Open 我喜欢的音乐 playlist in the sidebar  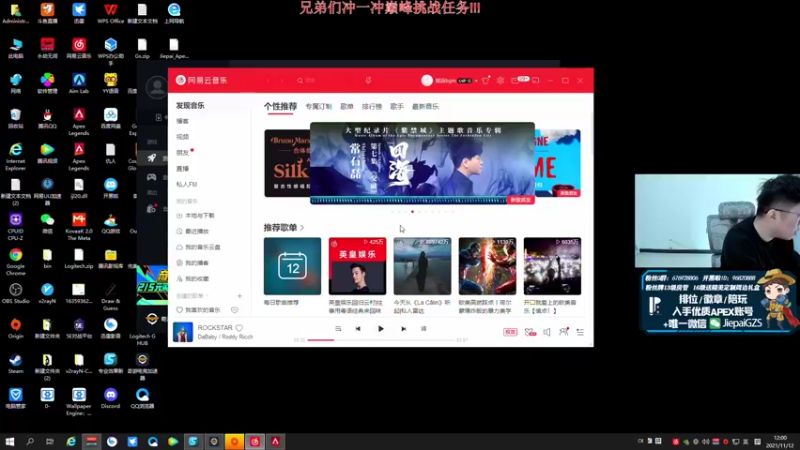(198, 310)
